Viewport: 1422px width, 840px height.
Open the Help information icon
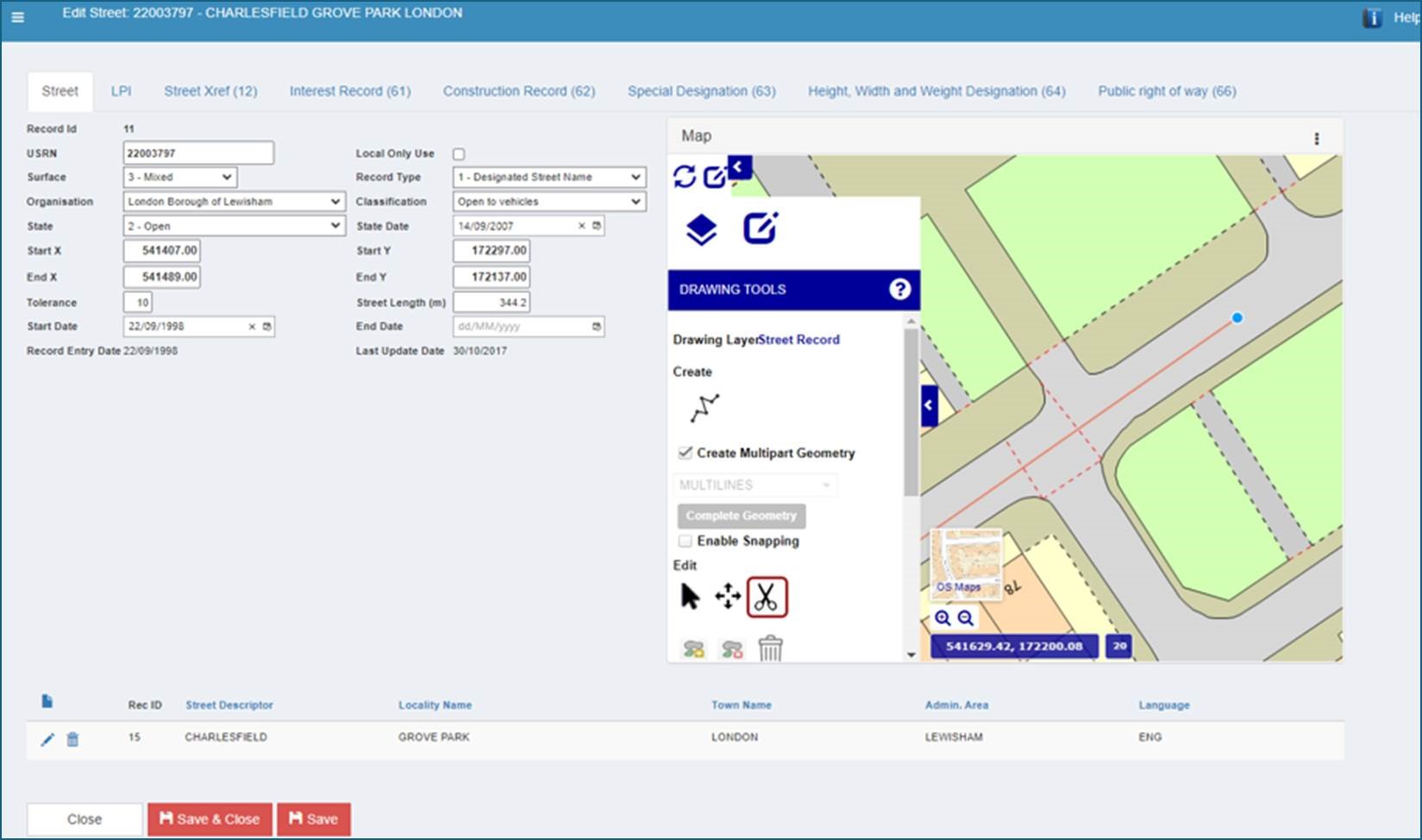[1372, 17]
